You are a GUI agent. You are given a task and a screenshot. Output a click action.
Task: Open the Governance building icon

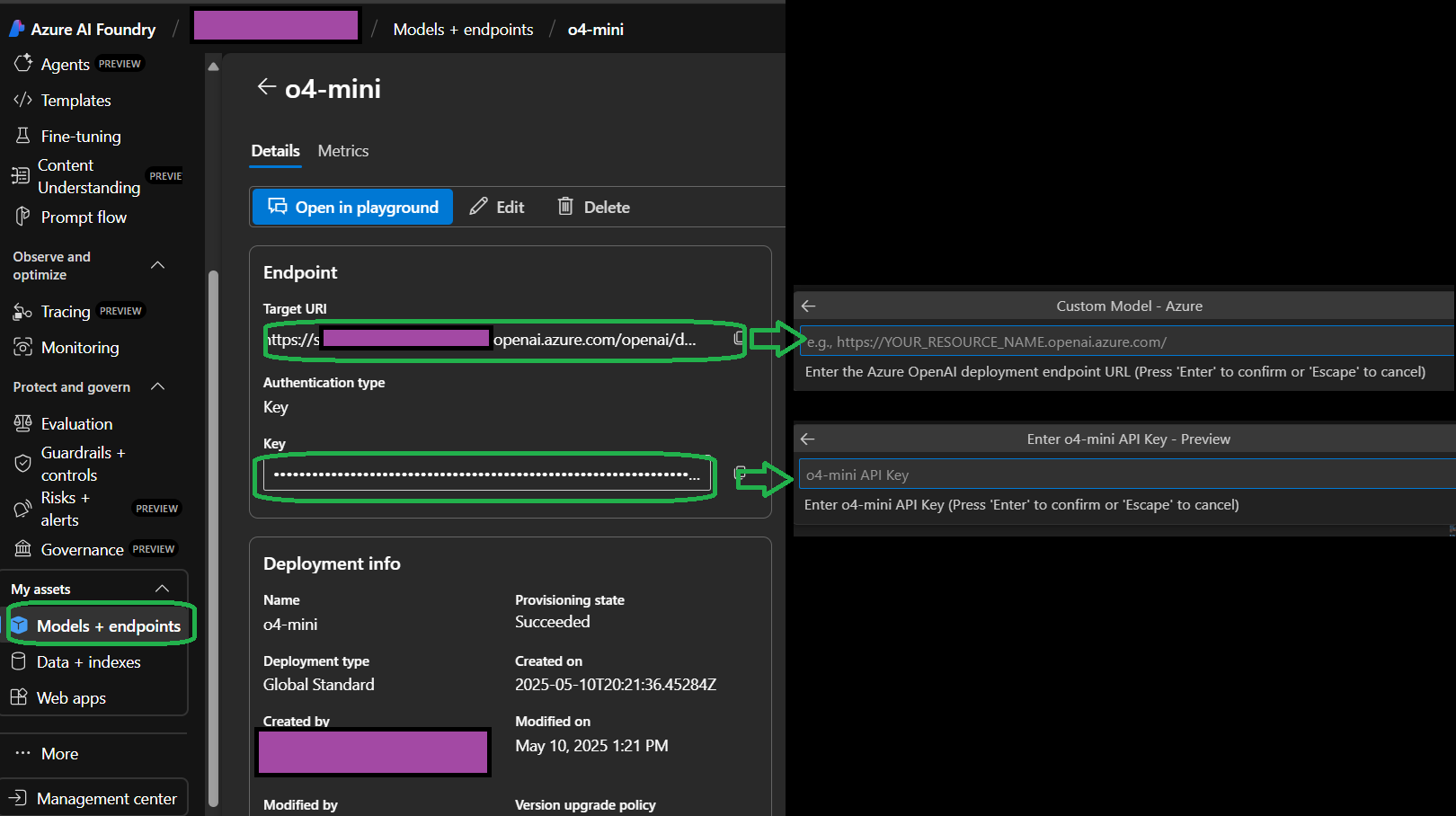(22, 549)
